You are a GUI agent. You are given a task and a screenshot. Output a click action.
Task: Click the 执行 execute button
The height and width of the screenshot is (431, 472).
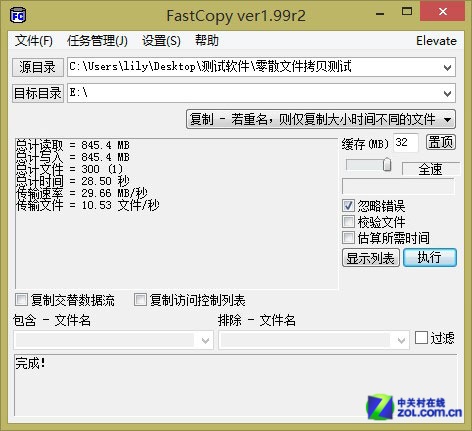coord(429,257)
